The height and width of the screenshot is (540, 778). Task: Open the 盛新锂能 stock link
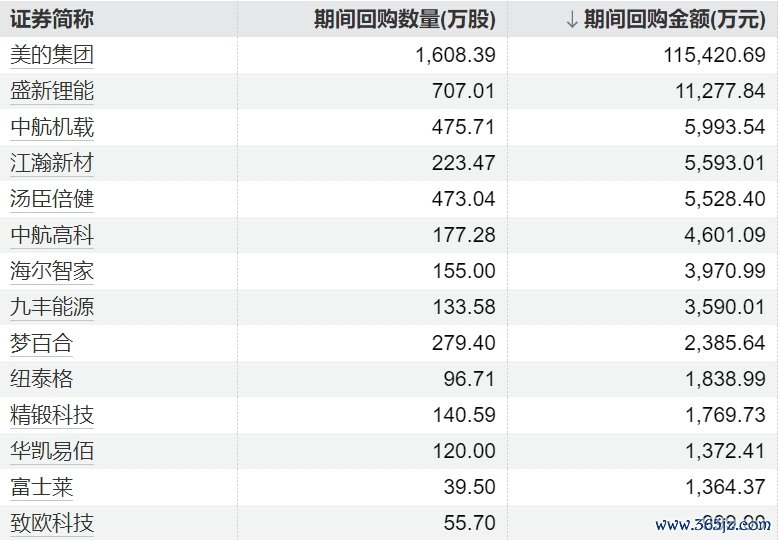(x=52, y=91)
